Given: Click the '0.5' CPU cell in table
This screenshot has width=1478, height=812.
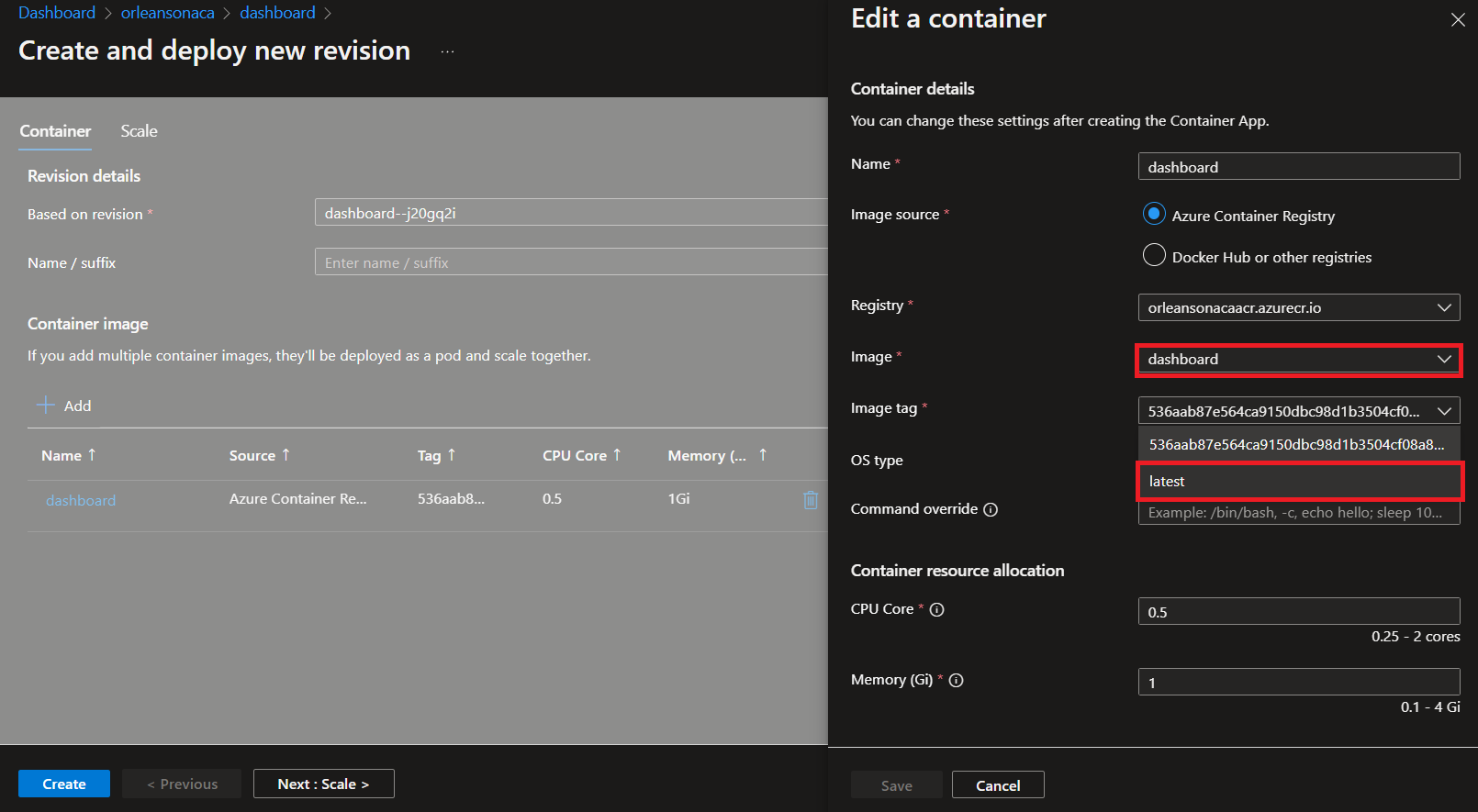Looking at the screenshot, I should [x=552, y=498].
